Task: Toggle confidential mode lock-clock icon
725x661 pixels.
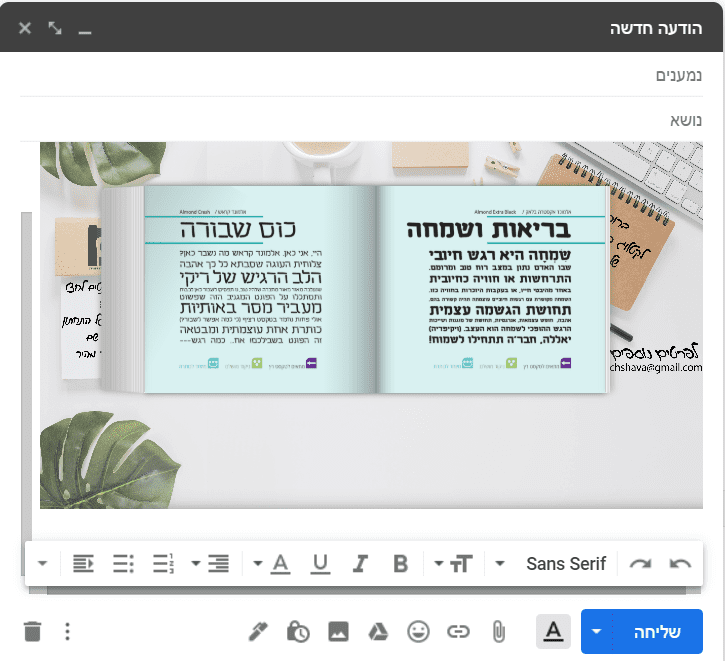Action: 298,632
